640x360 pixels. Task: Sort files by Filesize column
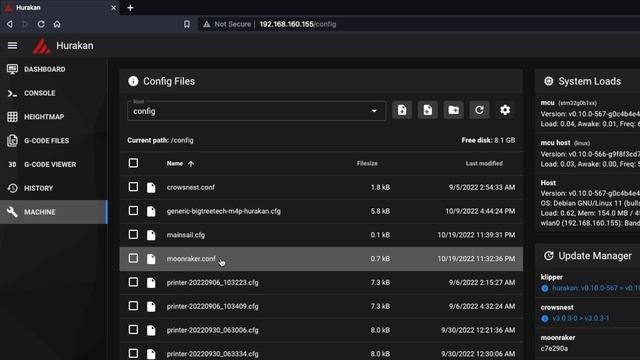pos(367,163)
